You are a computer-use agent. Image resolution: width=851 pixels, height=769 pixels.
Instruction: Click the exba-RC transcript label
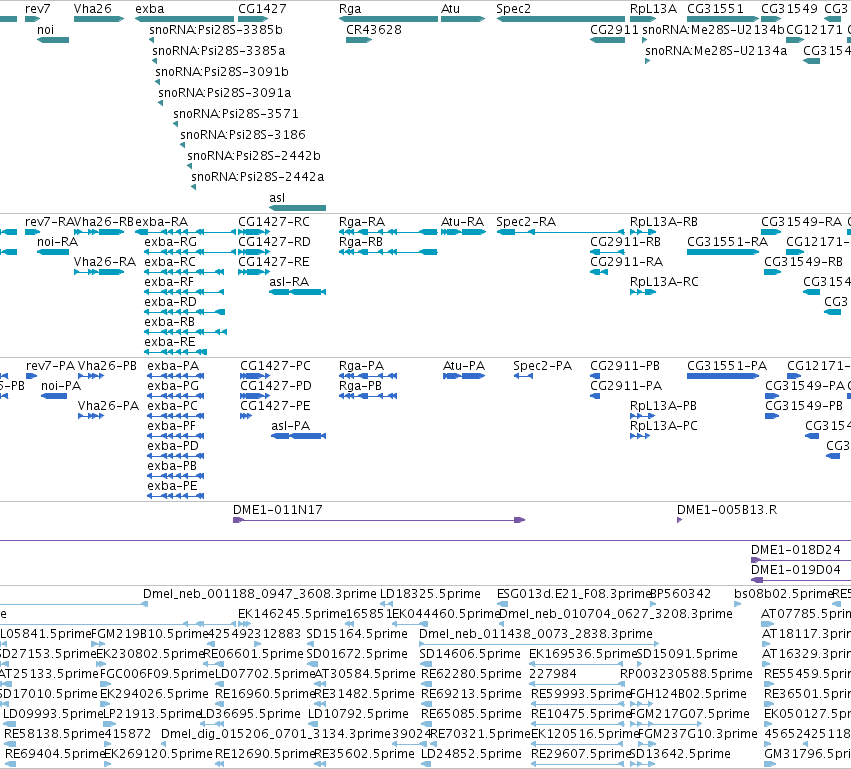(170, 262)
